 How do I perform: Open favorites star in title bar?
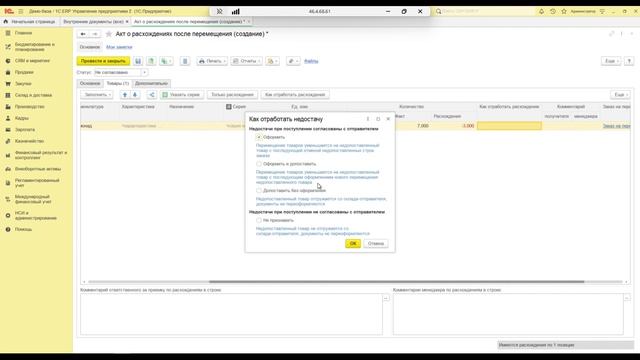point(564,11)
